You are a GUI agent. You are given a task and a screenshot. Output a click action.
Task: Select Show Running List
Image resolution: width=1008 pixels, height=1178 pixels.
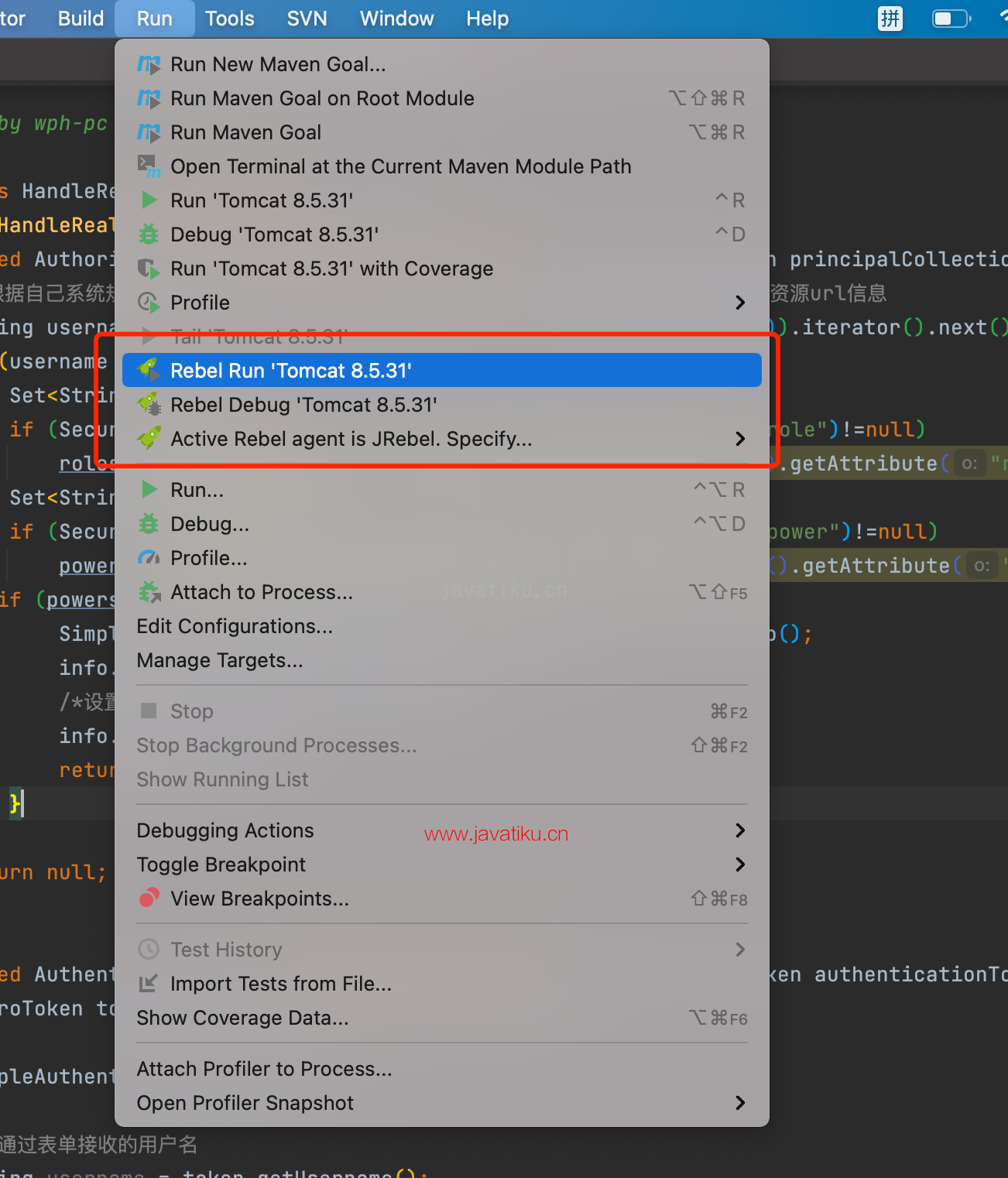pos(442,779)
